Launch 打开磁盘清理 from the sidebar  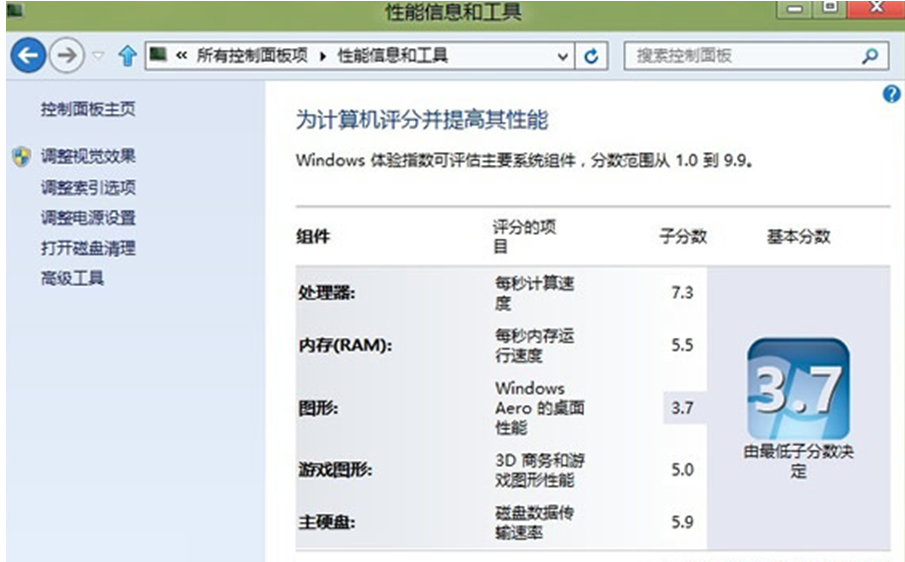pos(88,248)
